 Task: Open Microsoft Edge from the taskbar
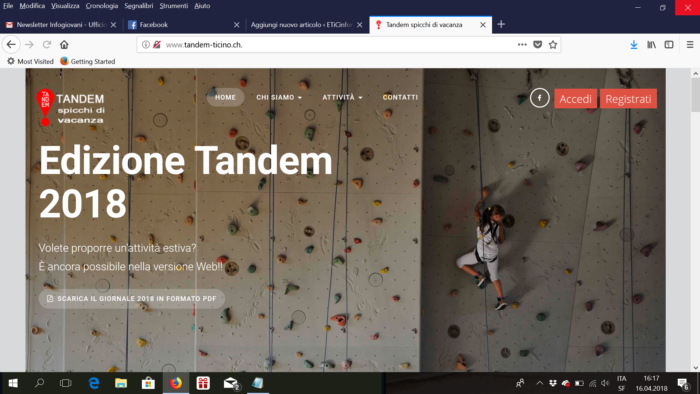(x=94, y=383)
